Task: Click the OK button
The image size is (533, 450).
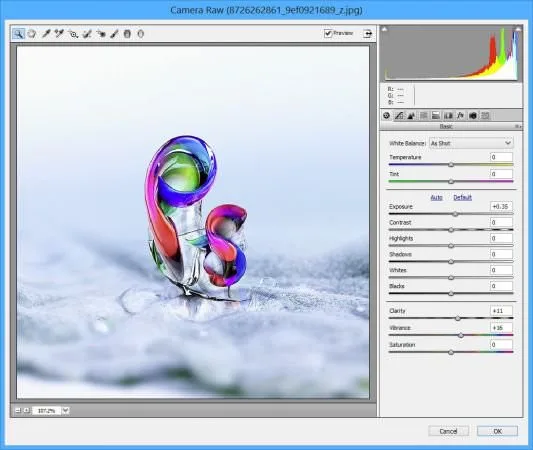Action: 497,431
